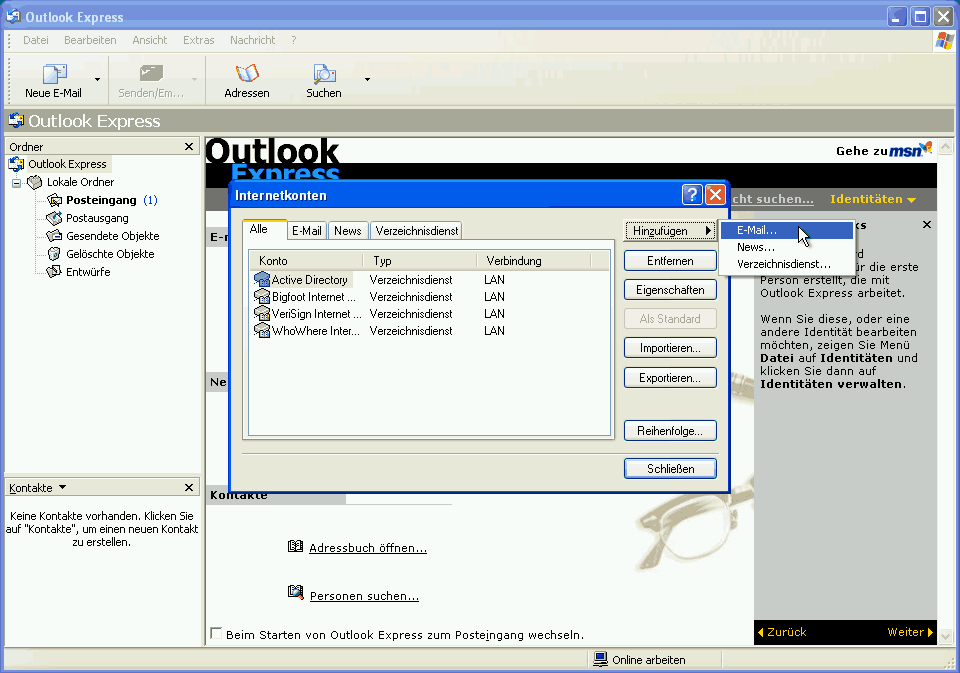Click the Personen suchen search icon

[x=296, y=592]
